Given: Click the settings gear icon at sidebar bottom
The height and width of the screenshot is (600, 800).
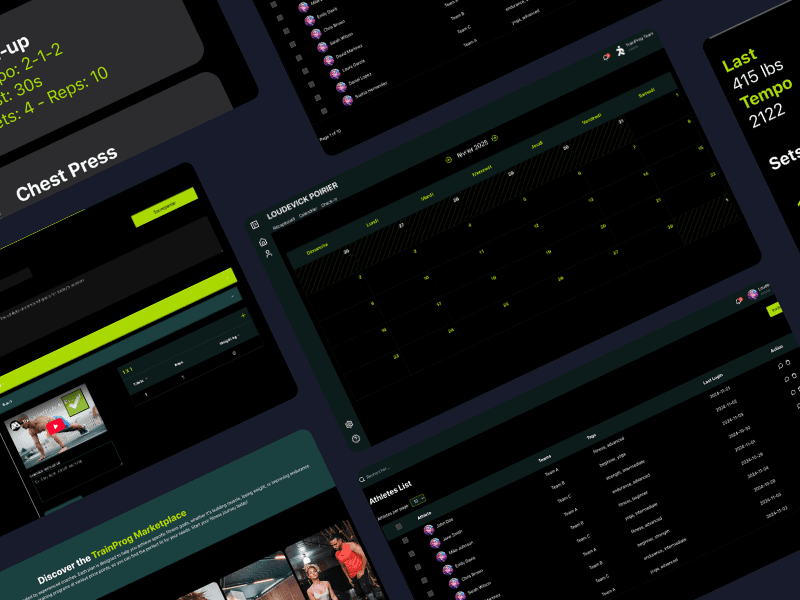Looking at the screenshot, I should (349, 424).
